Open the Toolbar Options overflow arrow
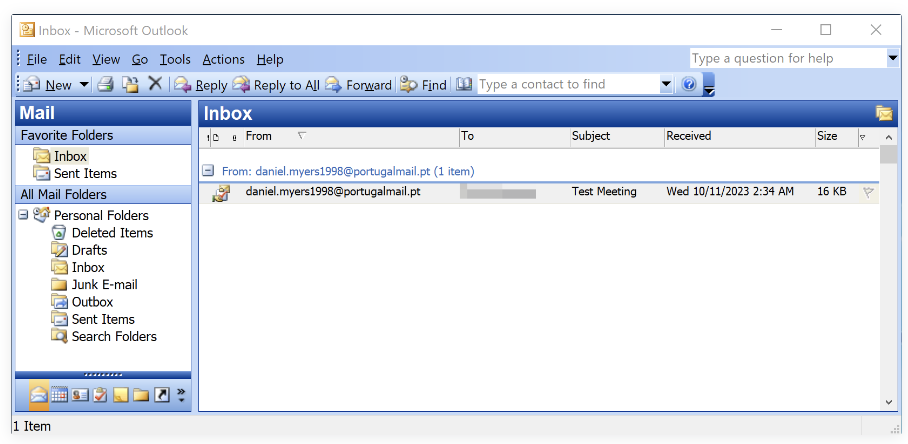Image resolution: width=908 pixels, height=444 pixels. coord(709,85)
